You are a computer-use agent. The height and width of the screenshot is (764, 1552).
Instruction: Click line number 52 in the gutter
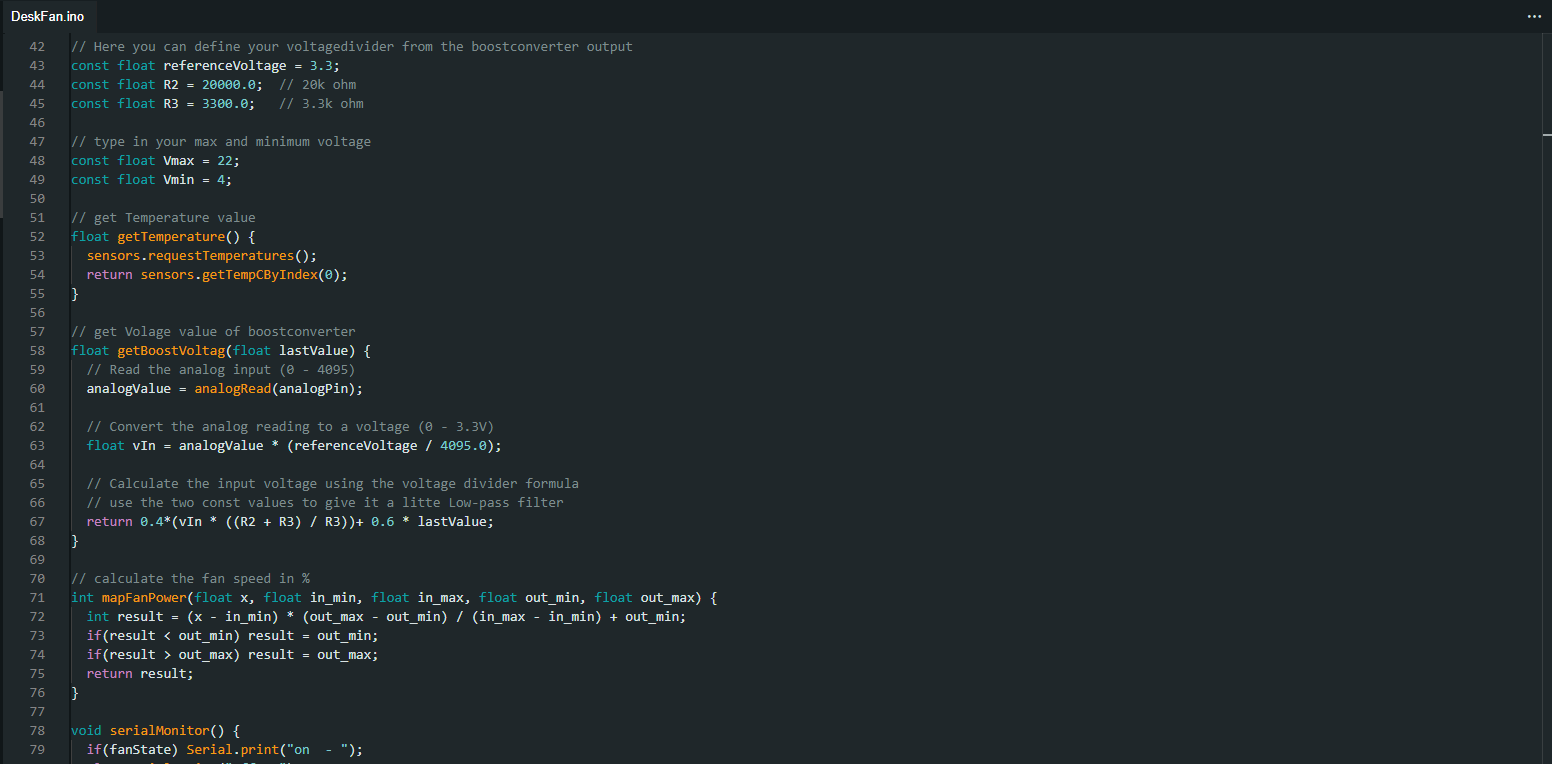(37, 236)
